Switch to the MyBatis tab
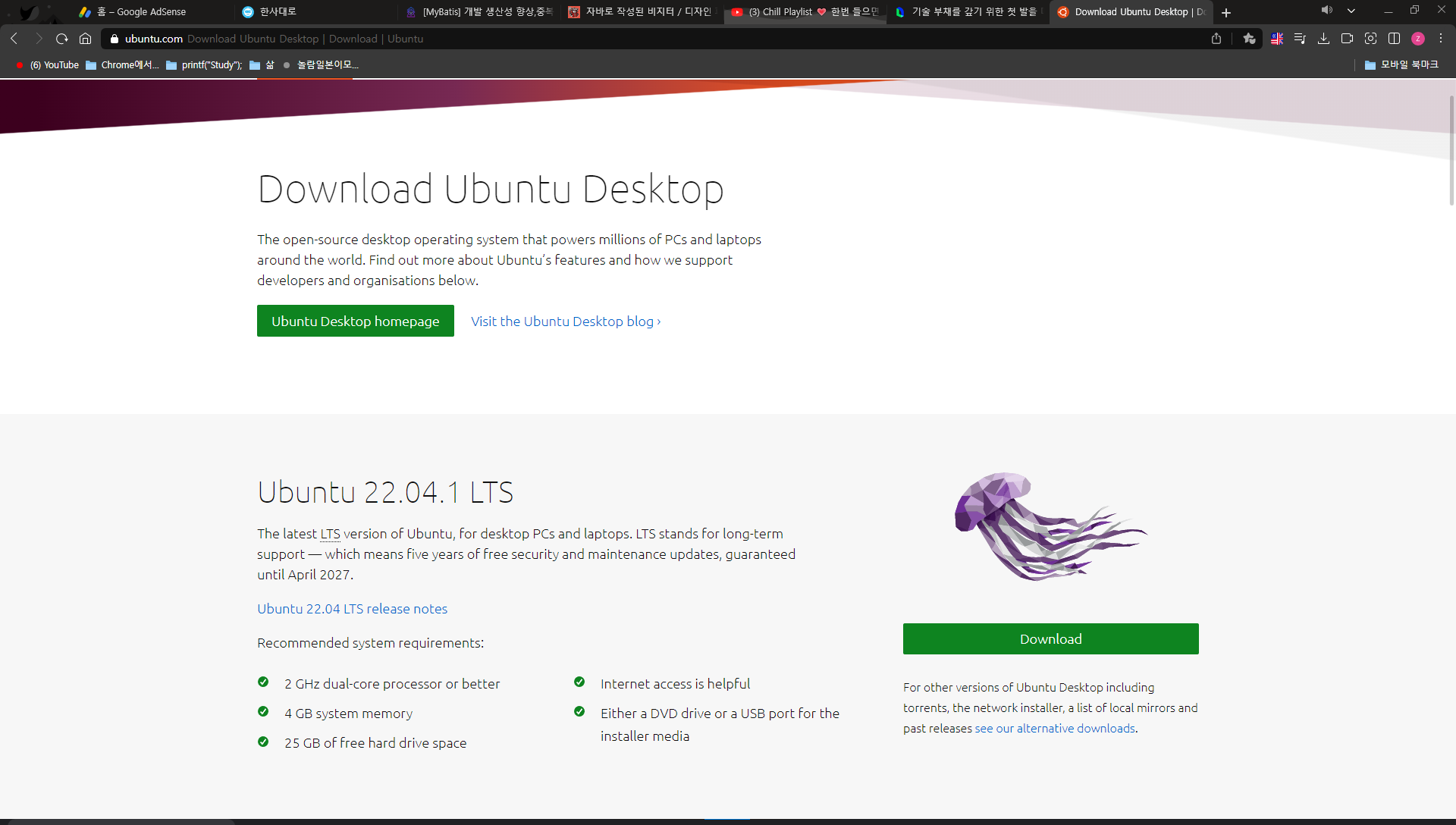This screenshot has height=825, width=1456. tap(478, 12)
